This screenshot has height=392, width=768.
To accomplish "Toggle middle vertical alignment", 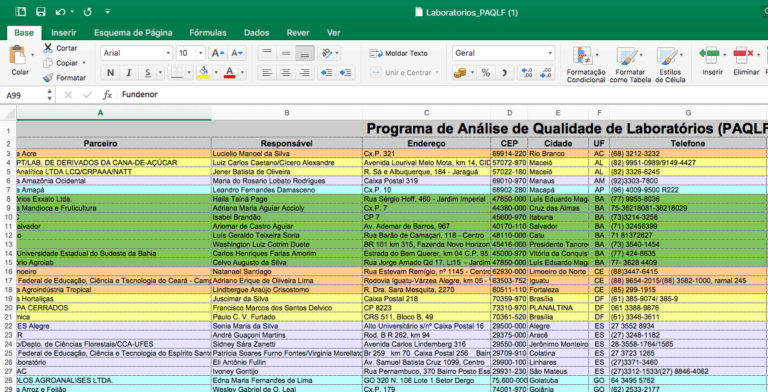I will [286, 53].
